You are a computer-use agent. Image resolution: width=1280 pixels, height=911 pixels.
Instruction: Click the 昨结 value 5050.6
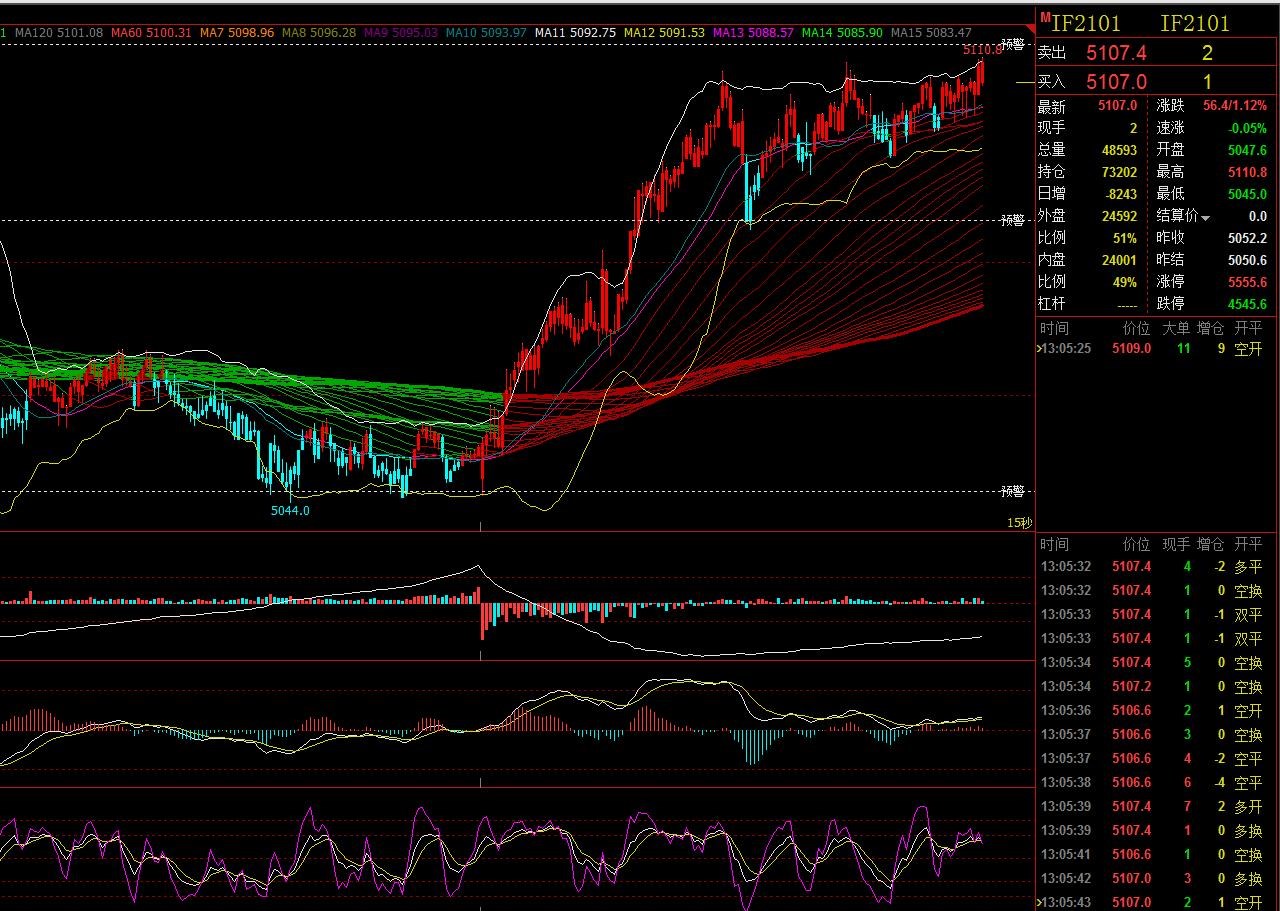(x=1248, y=260)
